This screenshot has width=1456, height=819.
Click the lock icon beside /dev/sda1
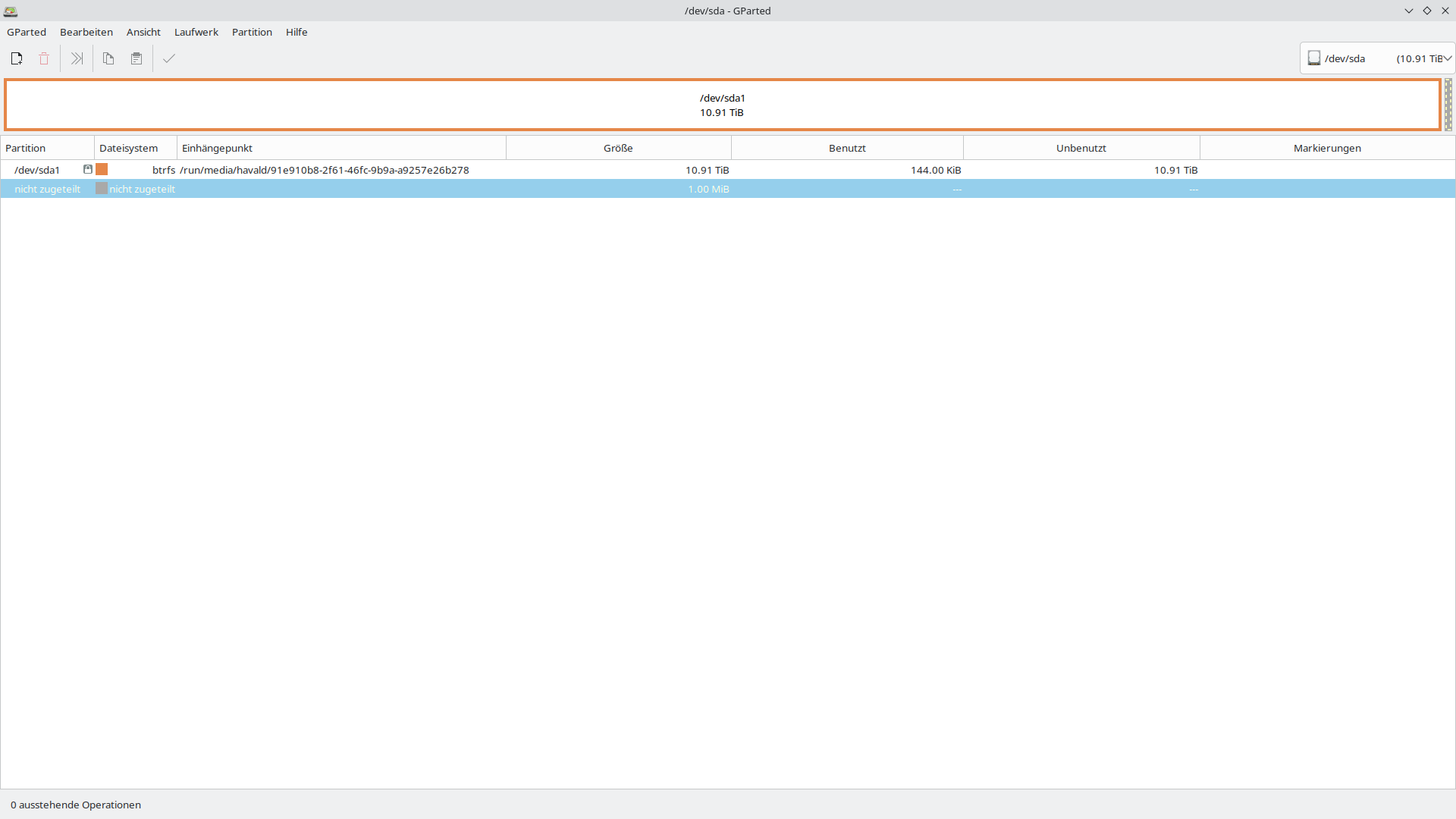(x=88, y=169)
